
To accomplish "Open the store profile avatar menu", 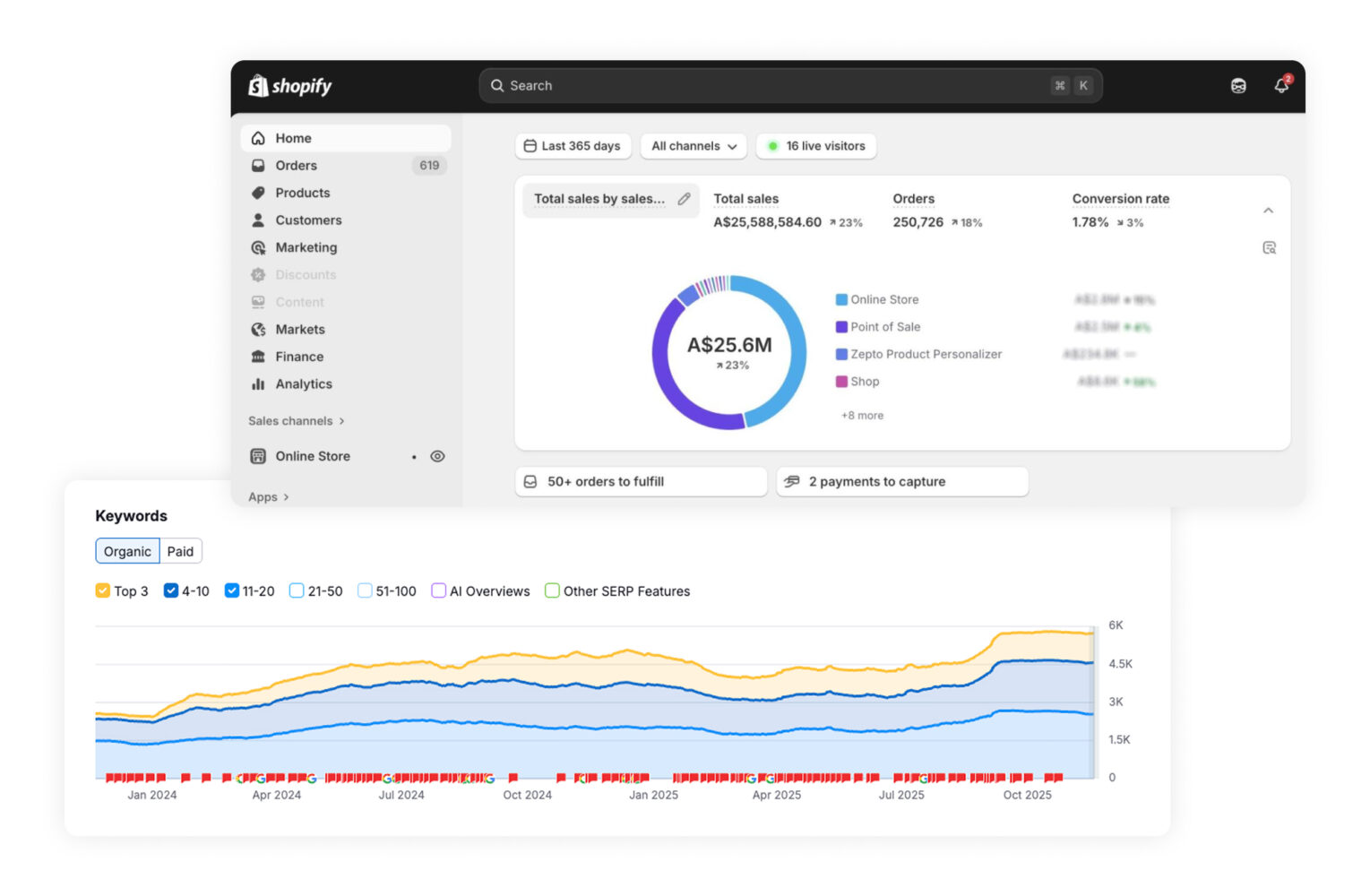I will 1238,85.
